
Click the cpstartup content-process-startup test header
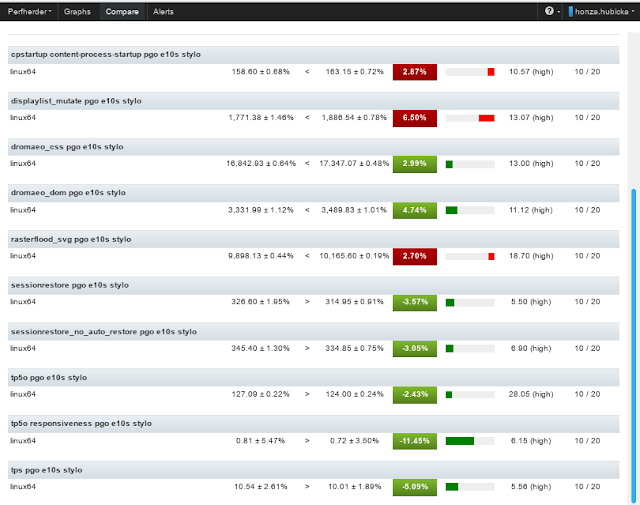(313, 54)
